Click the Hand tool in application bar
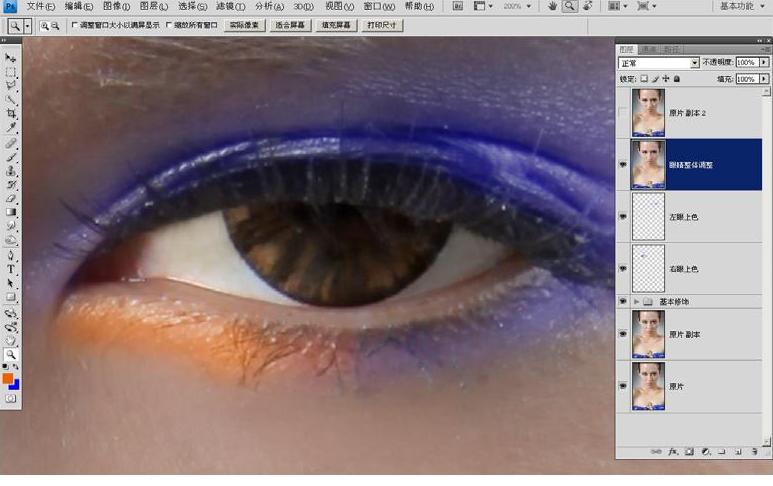773x486 pixels. 553,6
